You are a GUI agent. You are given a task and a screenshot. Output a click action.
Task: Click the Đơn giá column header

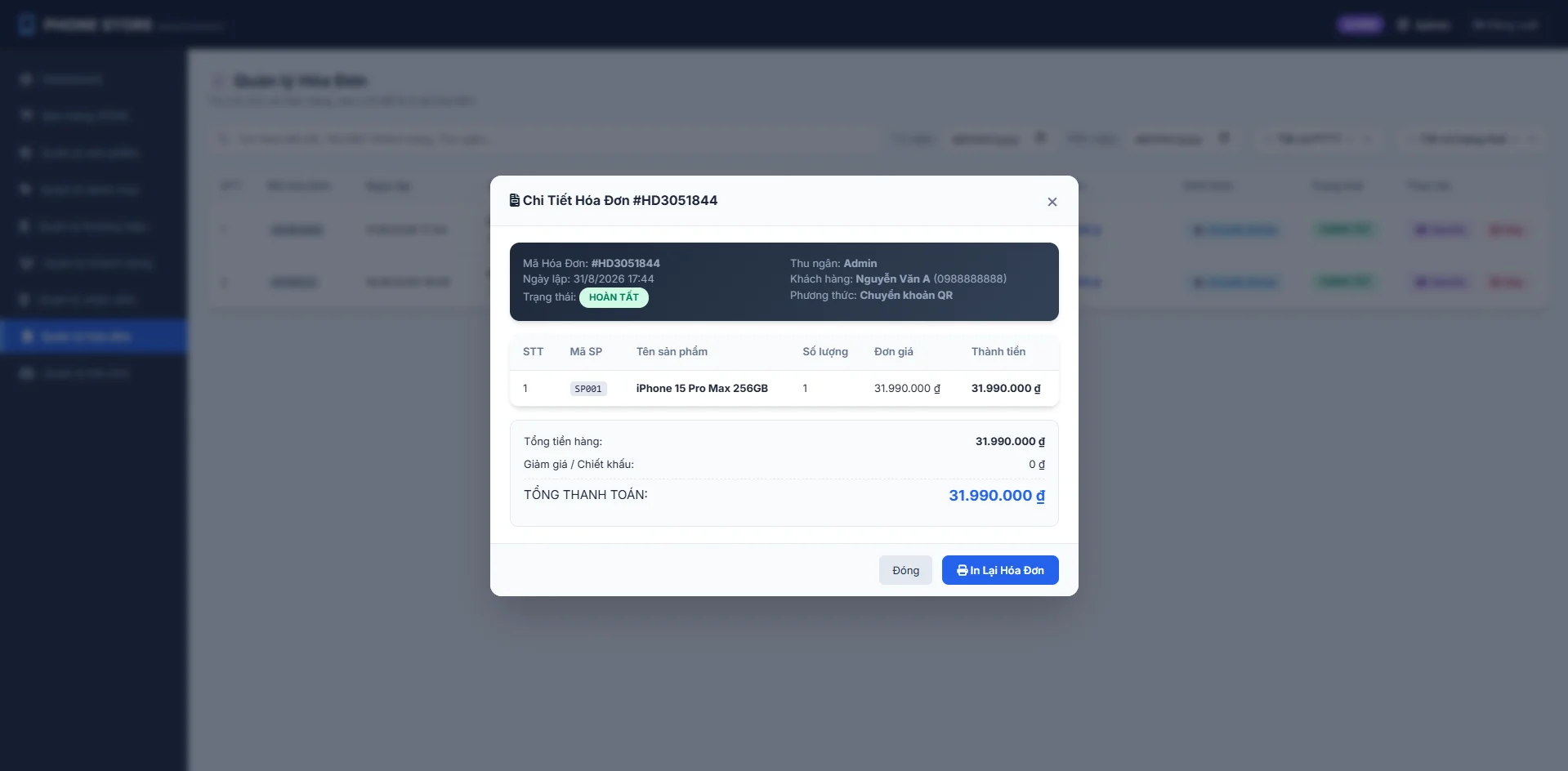point(894,351)
